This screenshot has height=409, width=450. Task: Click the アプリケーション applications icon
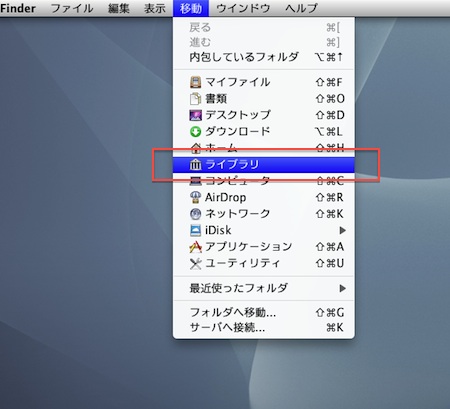195,247
